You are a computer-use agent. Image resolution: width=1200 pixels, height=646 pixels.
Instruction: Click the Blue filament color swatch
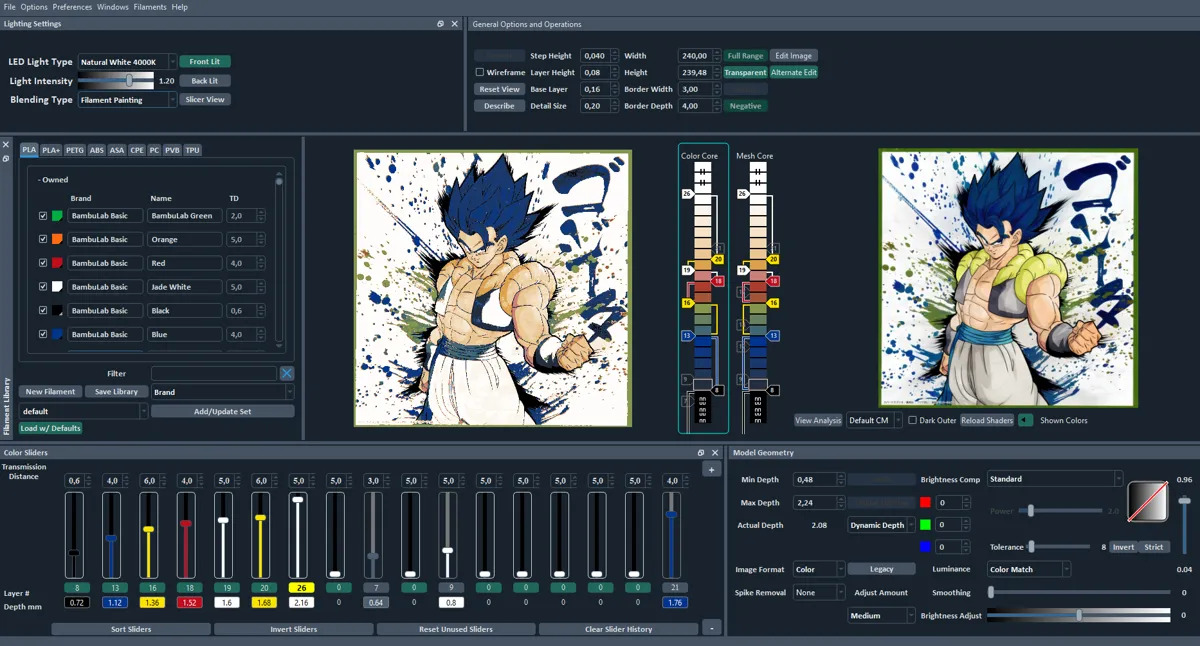tap(58, 334)
